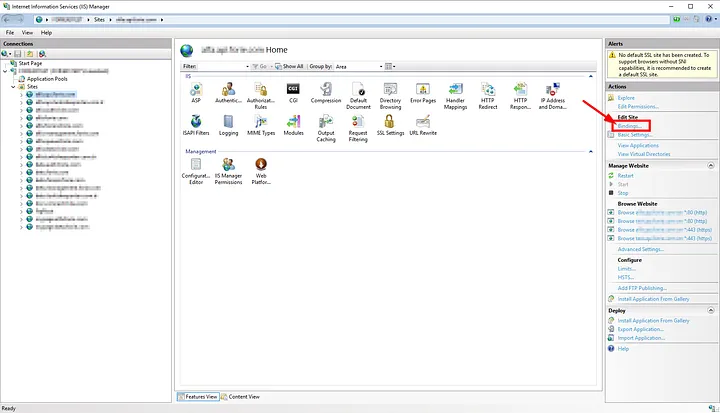Open the MIME Types feature
This screenshot has width=720, height=413.
261,122
